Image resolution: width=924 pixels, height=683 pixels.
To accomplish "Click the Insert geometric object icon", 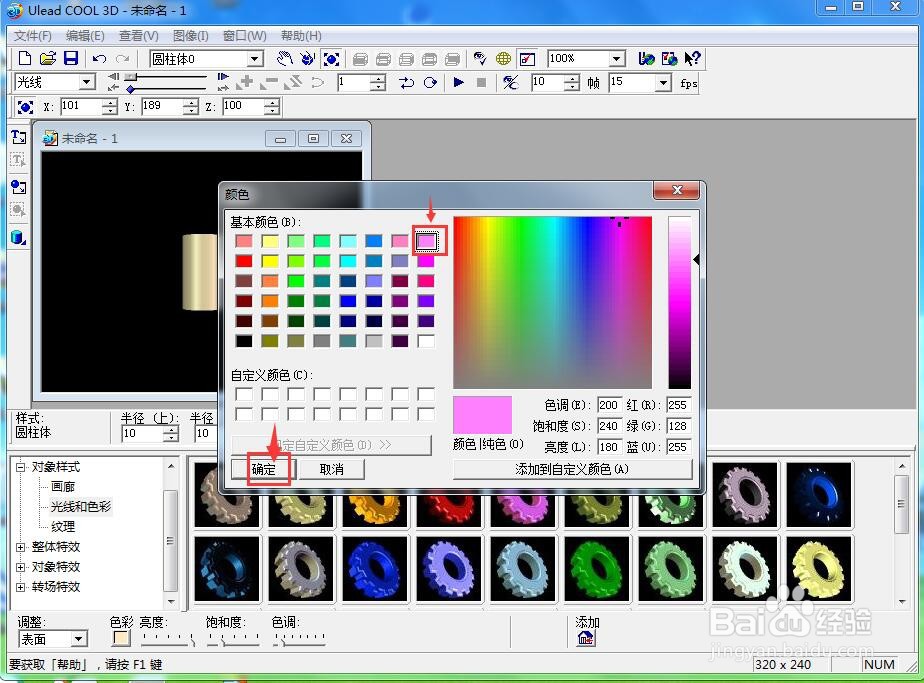I will (x=18, y=237).
